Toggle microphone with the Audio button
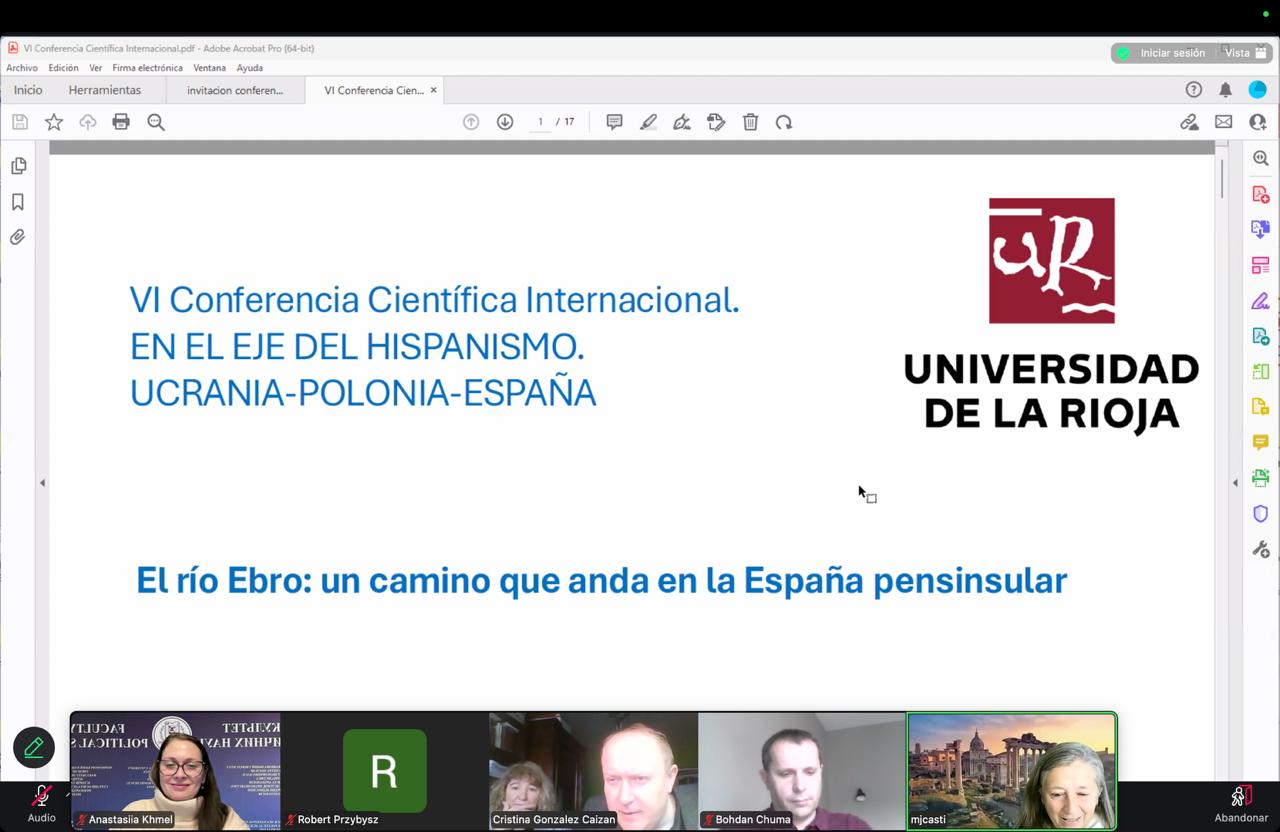The image size is (1280, 832). [x=41, y=803]
